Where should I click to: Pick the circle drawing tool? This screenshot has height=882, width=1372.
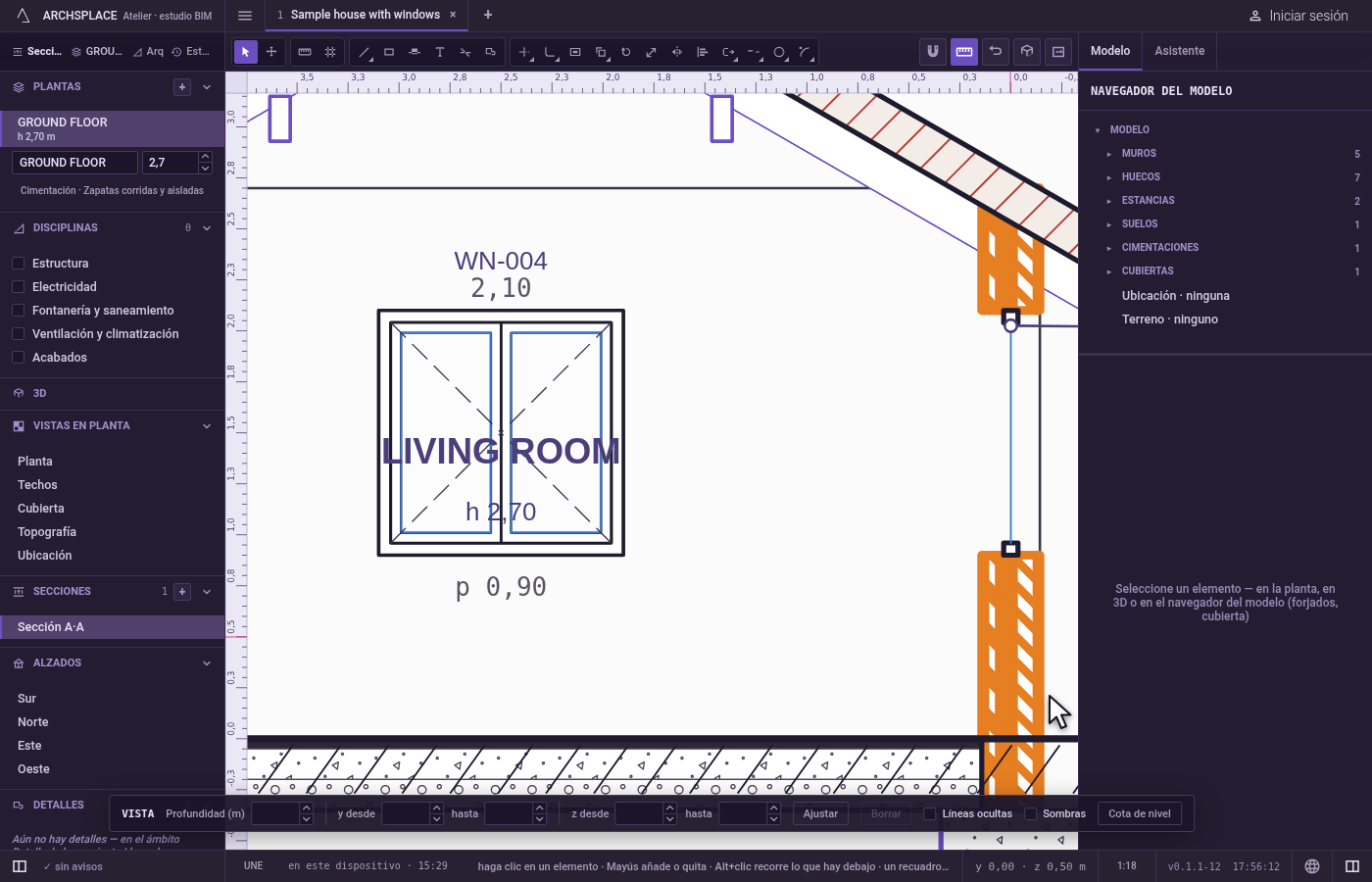click(780, 52)
